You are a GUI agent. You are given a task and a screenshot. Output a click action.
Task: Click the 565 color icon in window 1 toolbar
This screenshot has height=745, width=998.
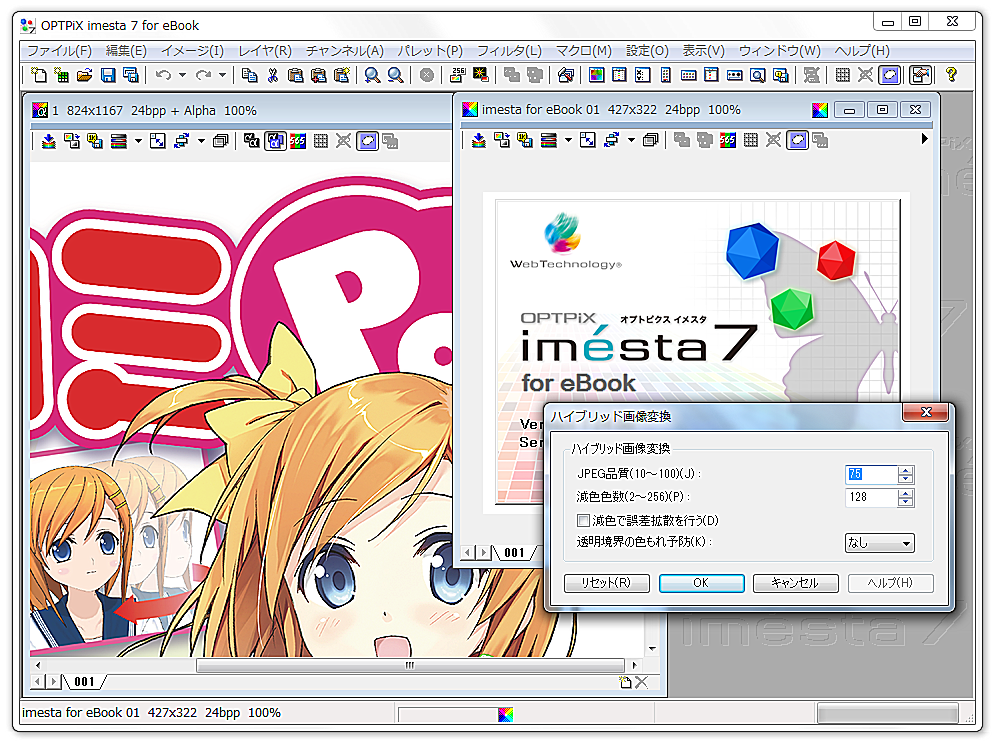298,141
